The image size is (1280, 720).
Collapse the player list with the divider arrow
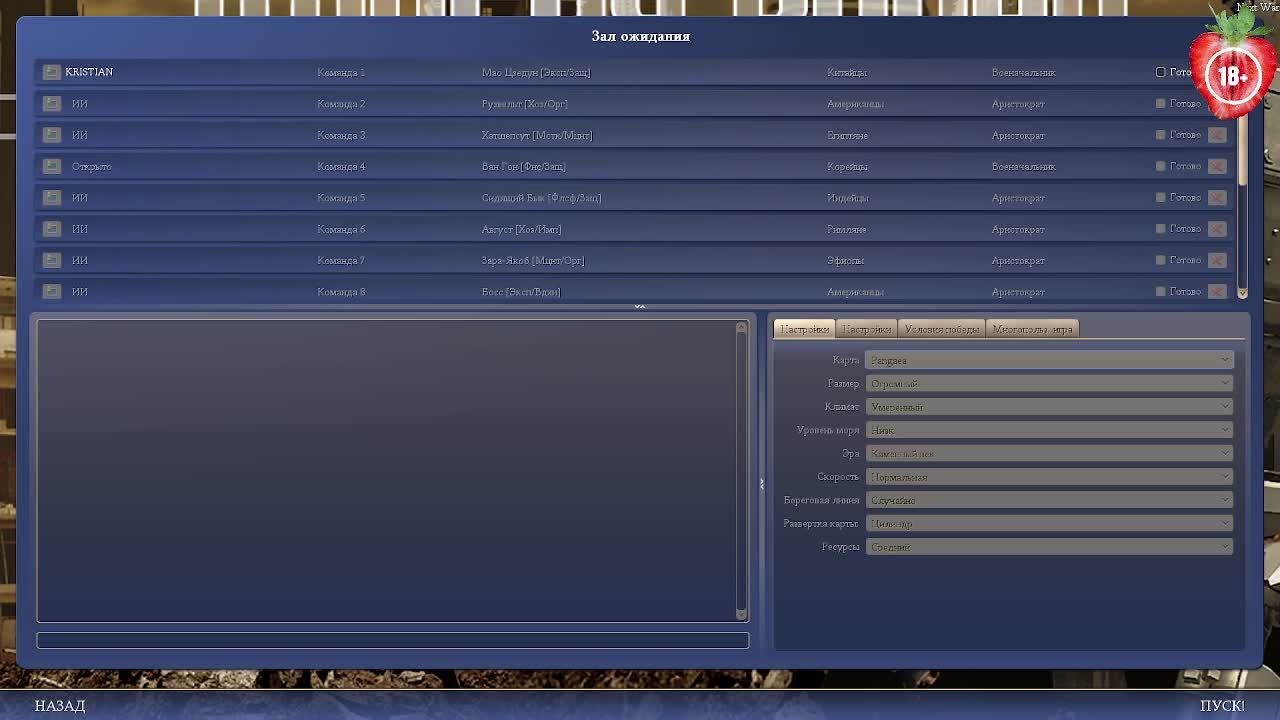coord(640,306)
